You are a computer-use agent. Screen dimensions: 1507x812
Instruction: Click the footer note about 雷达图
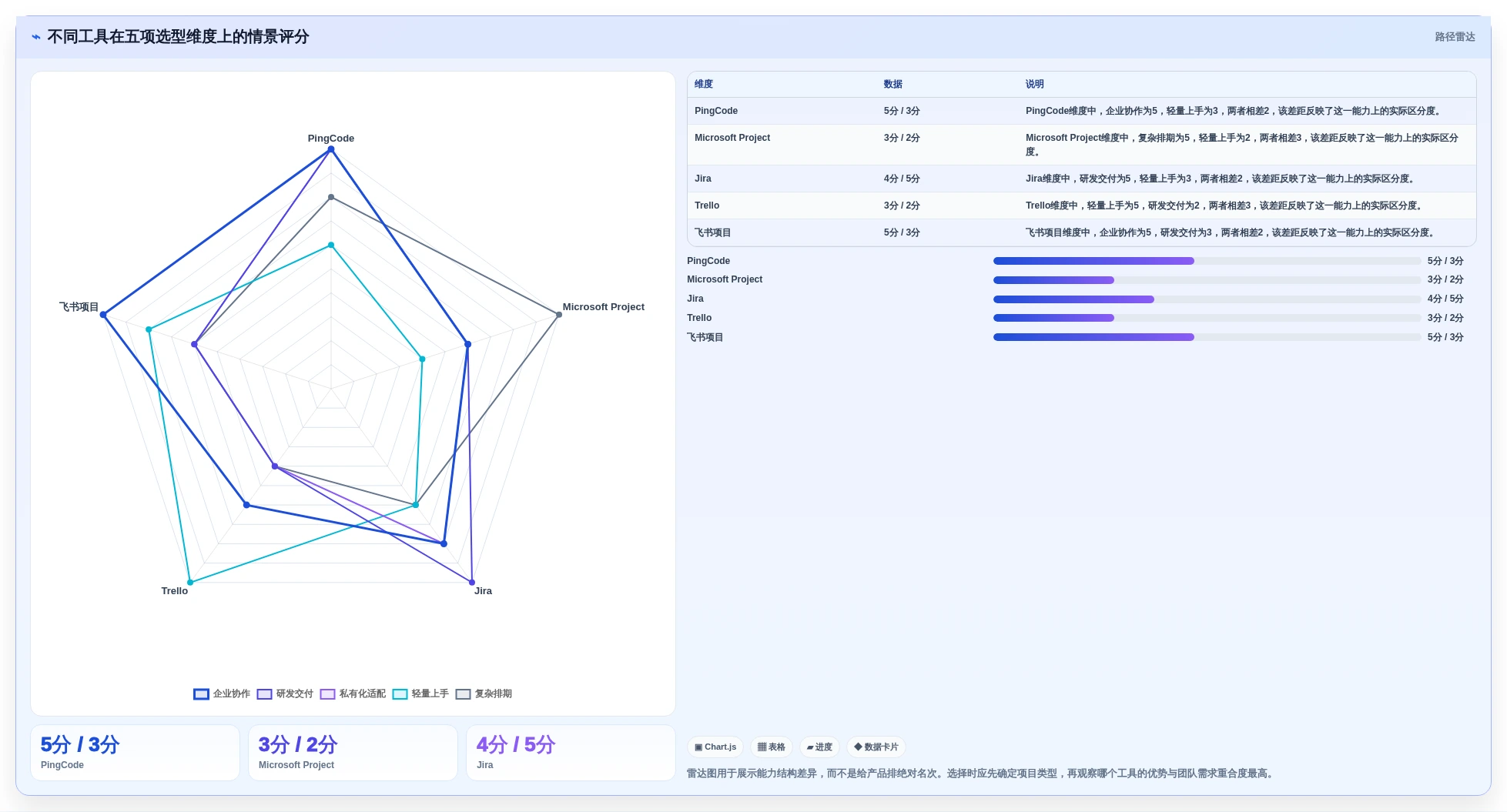981,774
